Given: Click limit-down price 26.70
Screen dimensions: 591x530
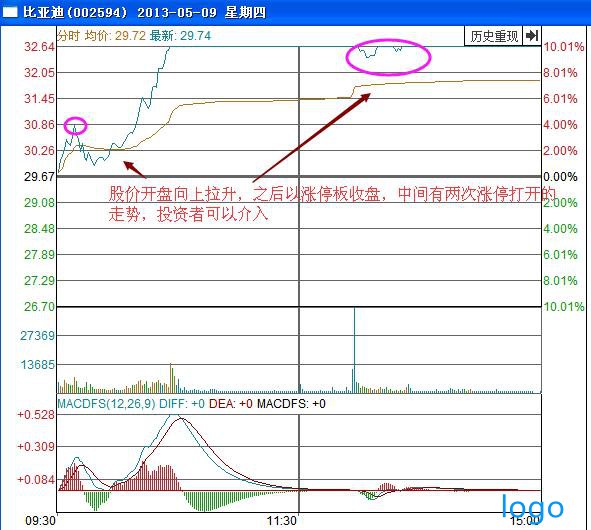Looking at the screenshot, I should tap(39, 306).
